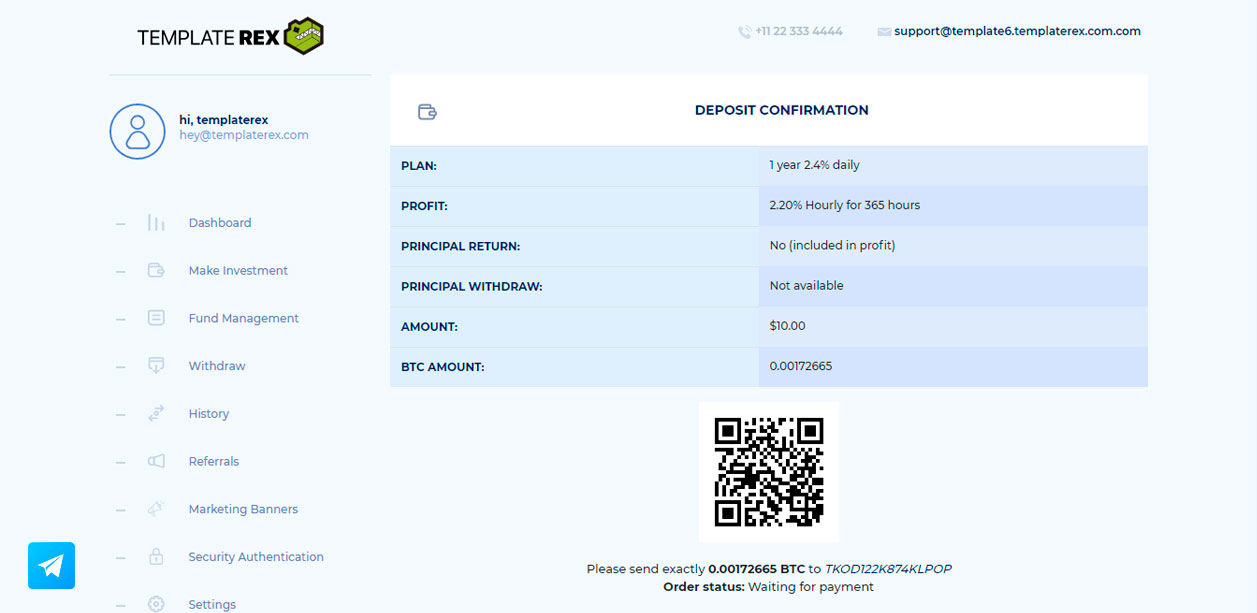
Task: Open the History menu entry
Action: click(x=209, y=414)
